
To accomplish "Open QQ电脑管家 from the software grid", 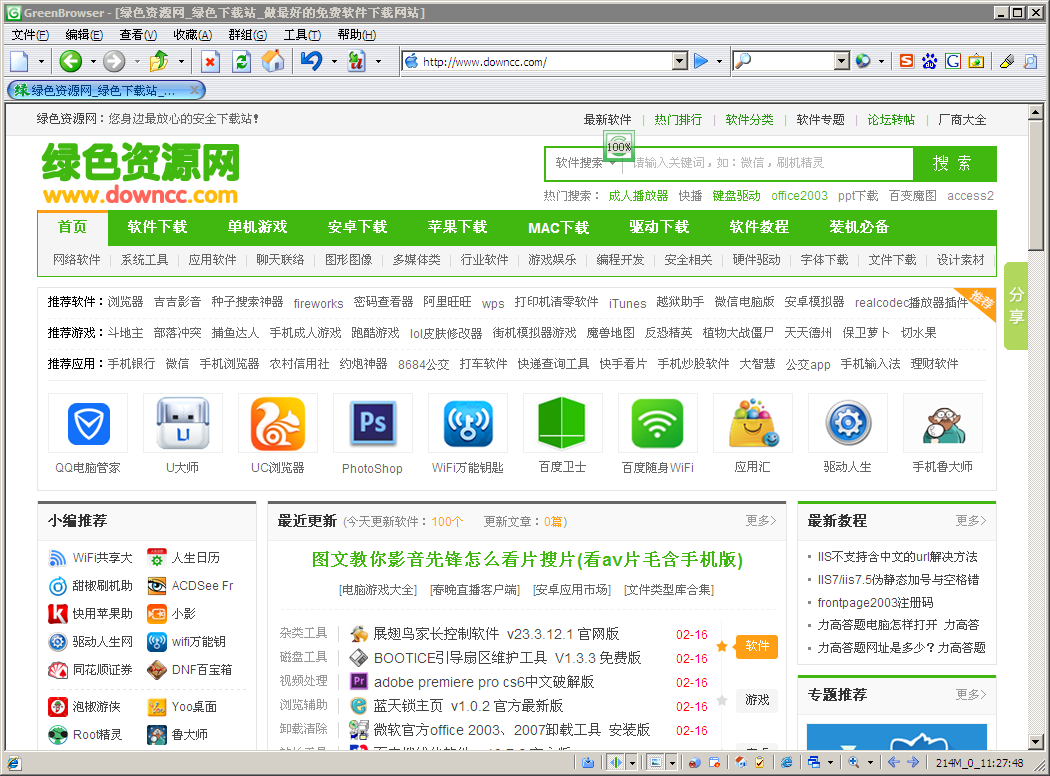I will (x=88, y=423).
